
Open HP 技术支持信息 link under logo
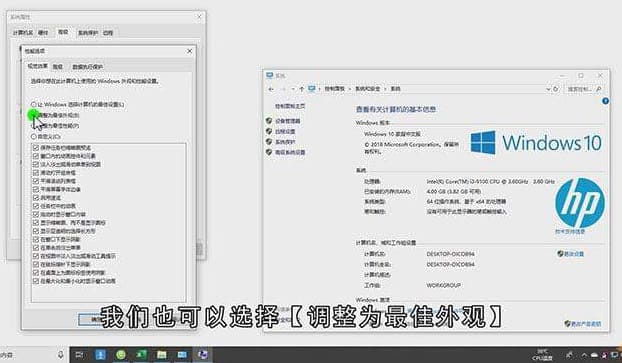570,232
